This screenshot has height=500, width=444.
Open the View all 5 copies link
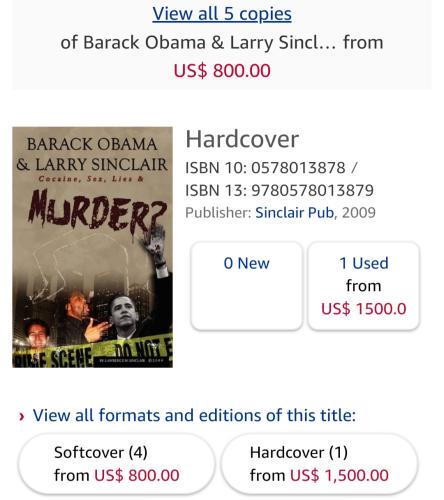tap(222, 14)
